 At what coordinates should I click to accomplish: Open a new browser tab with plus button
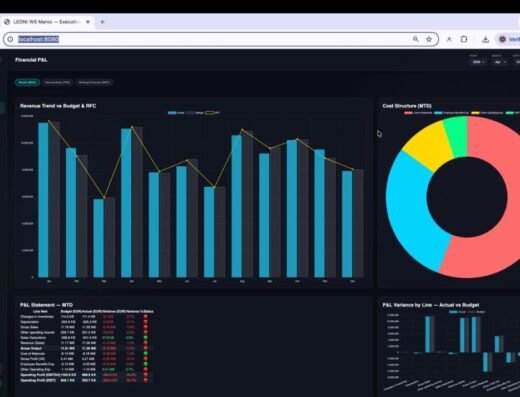(102, 22)
